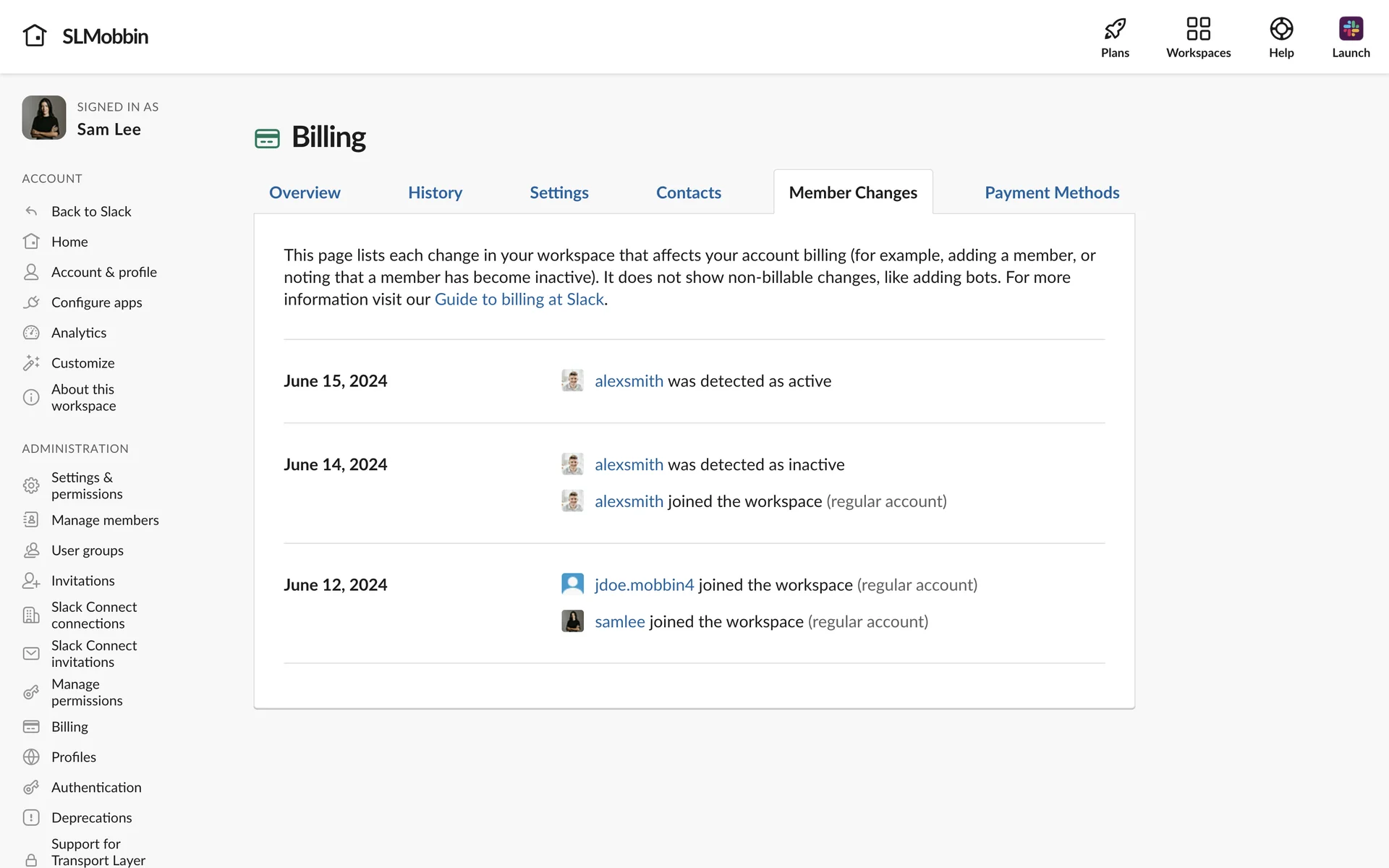Image resolution: width=1389 pixels, height=868 pixels.
Task: Go Back to Slack from sidebar
Action: 91,211
